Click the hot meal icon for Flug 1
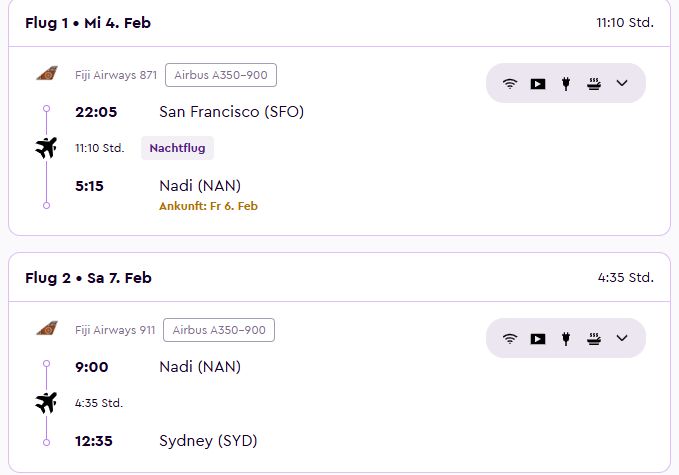The height and width of the screenshot is (475, 679). (594, 84)
